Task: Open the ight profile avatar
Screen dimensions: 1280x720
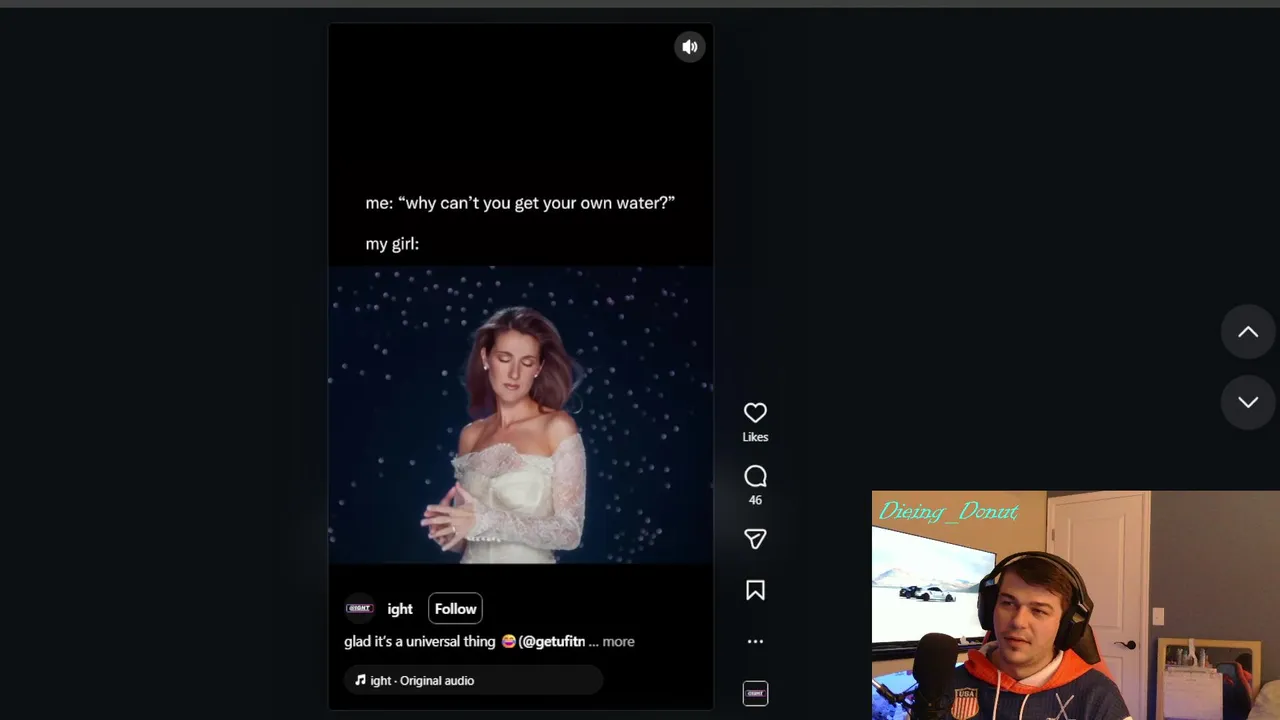Action: [359, 608]
